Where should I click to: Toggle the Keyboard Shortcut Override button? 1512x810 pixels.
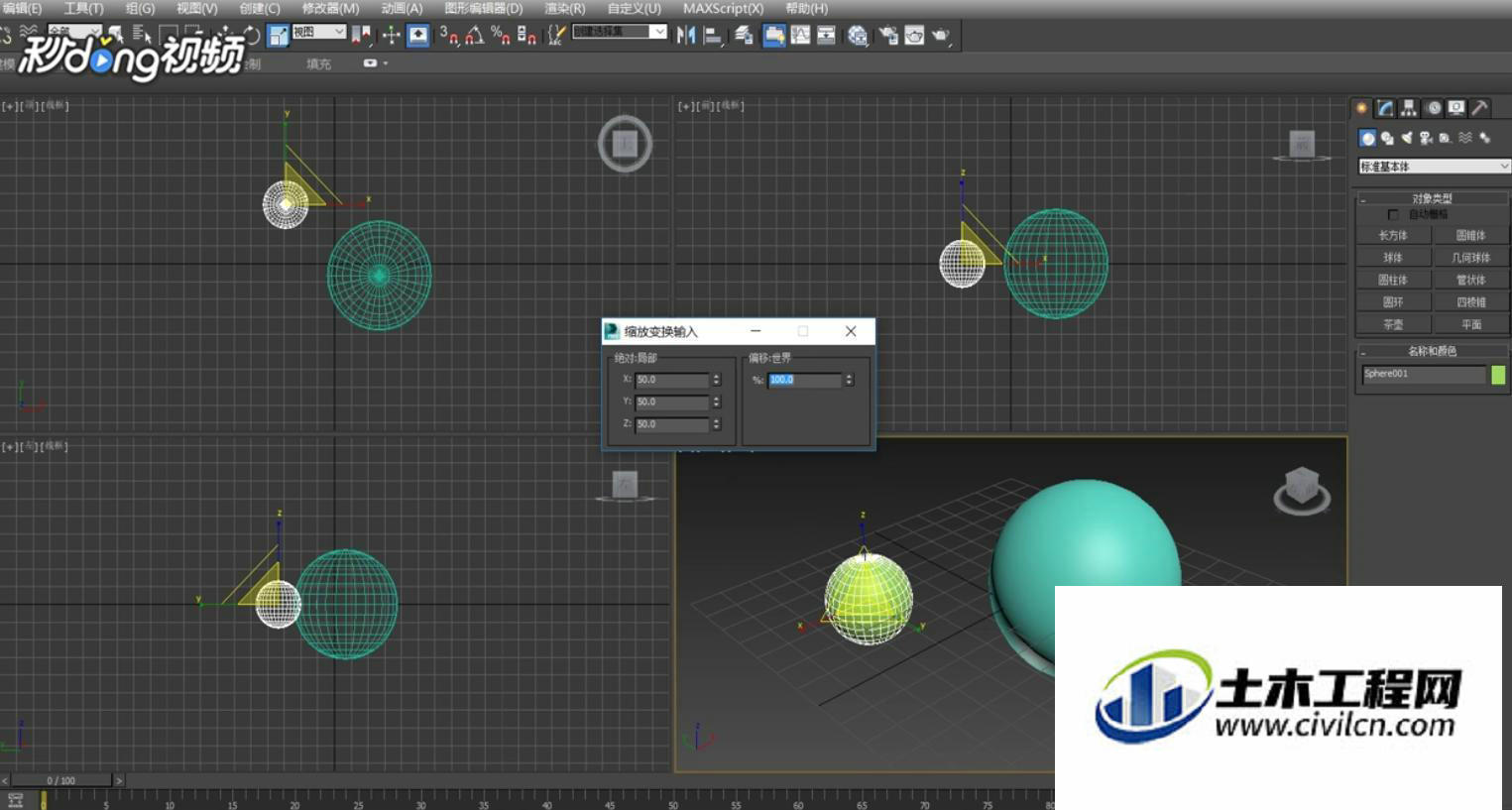418,36
